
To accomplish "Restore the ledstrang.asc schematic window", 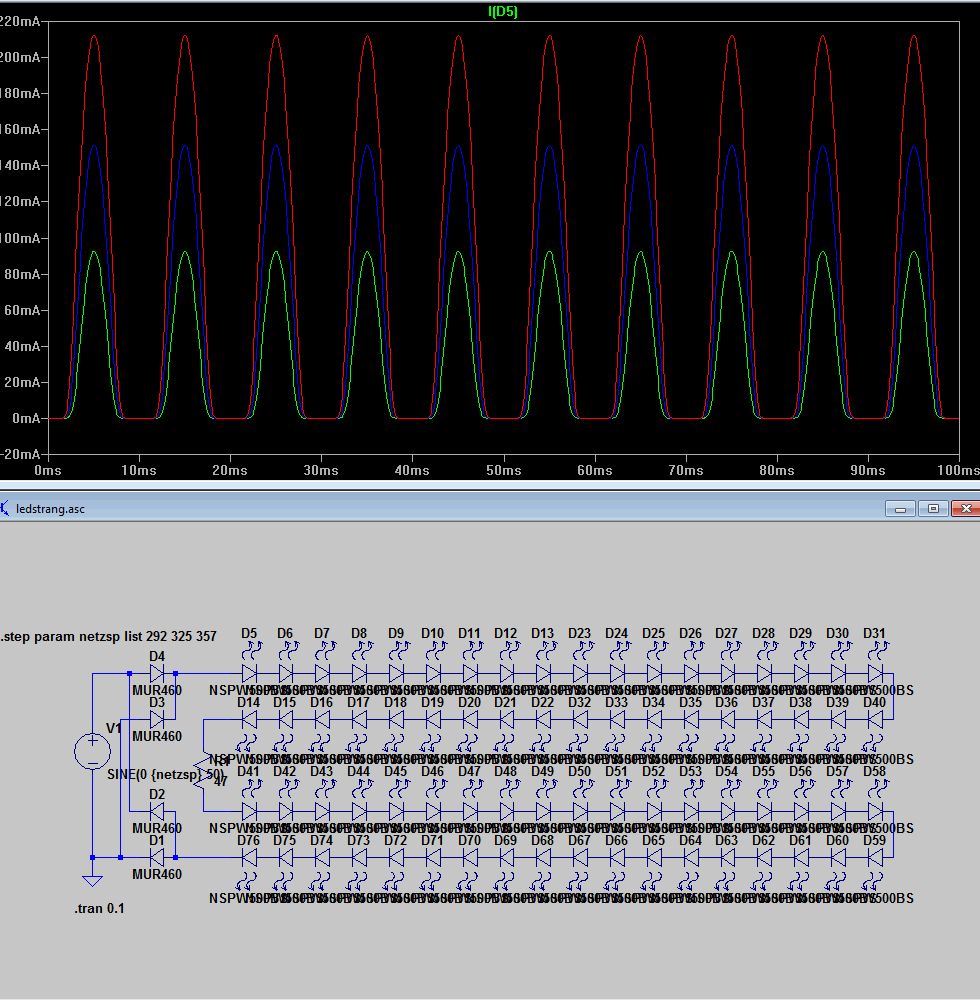I will (x=933, y=508).
